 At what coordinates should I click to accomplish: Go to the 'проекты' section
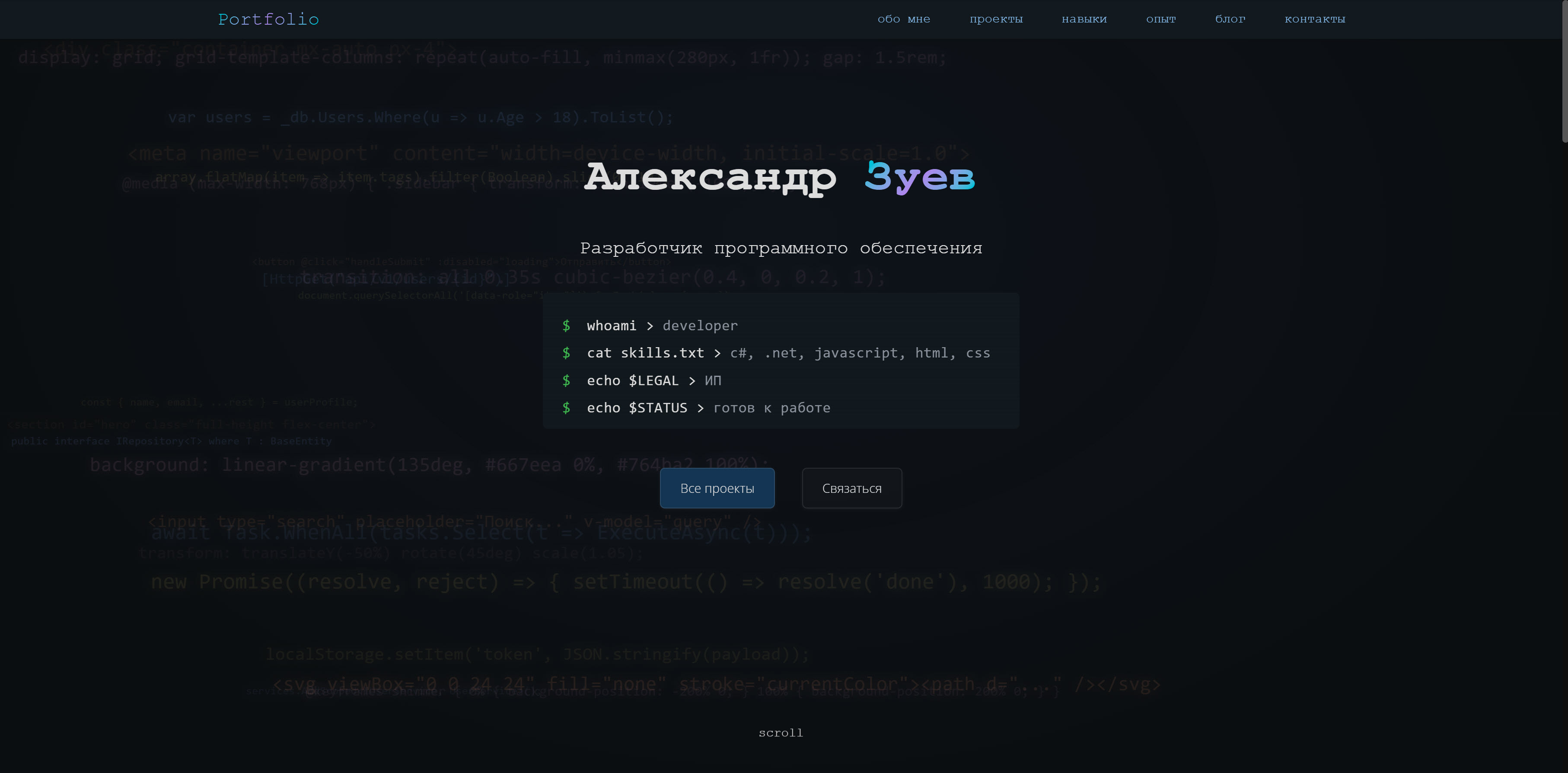(996, 19)
